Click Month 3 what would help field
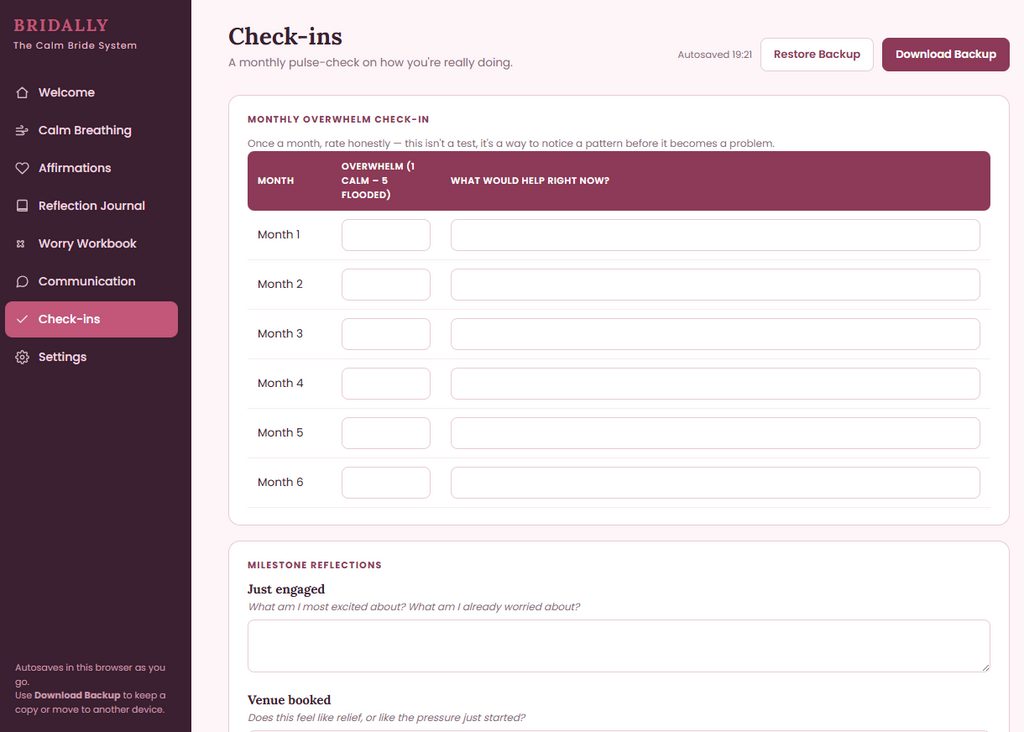 coord(715,334)
